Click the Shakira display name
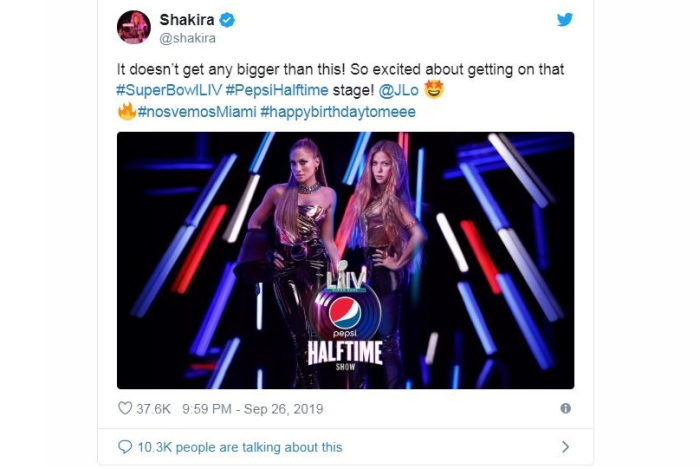The image size is (700, 469). [x=187, y=20]
